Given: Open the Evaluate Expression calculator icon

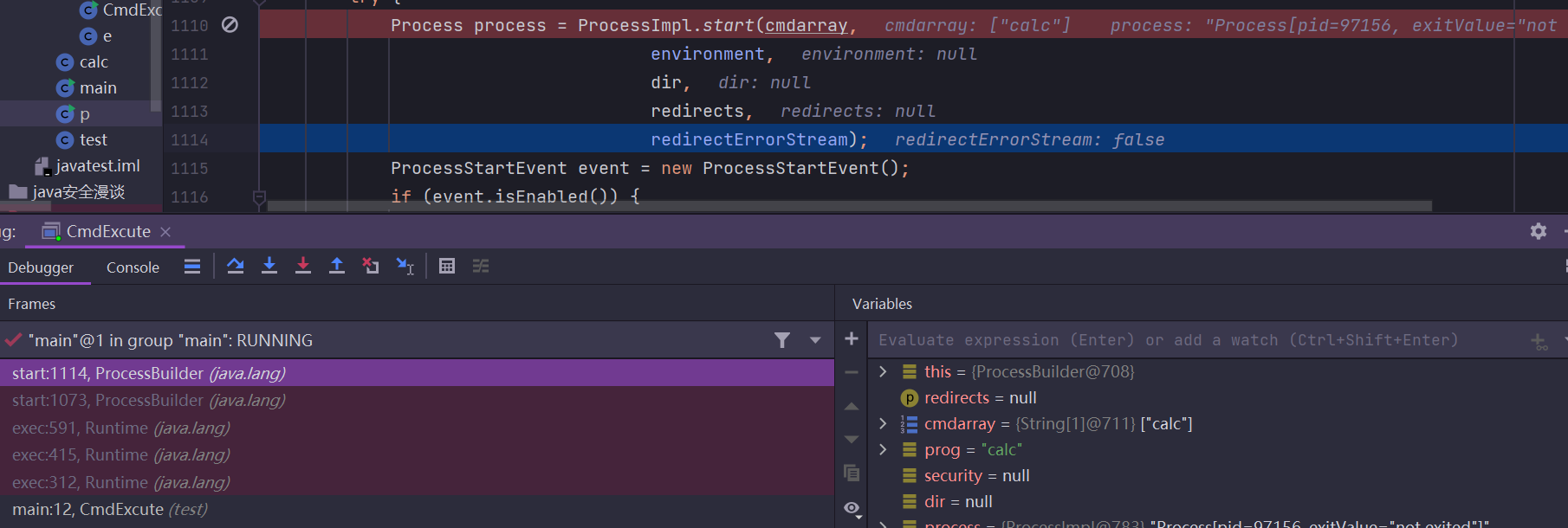Looking at the screenshot, I should (x=447, y=266).
